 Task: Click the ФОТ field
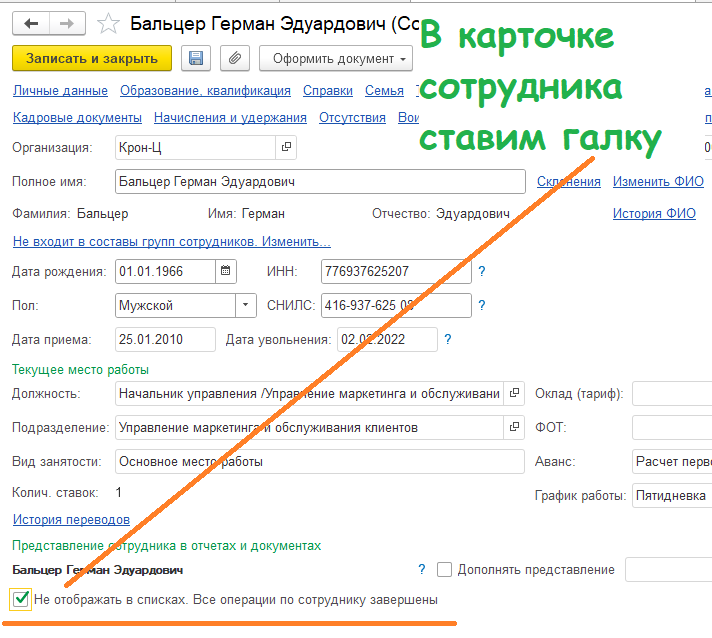coord(672,427)
